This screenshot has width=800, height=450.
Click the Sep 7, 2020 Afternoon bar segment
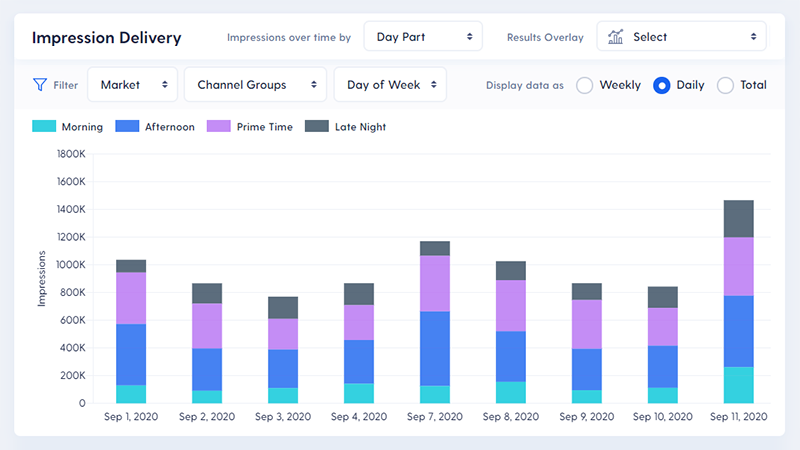click(x=434, y=348)
